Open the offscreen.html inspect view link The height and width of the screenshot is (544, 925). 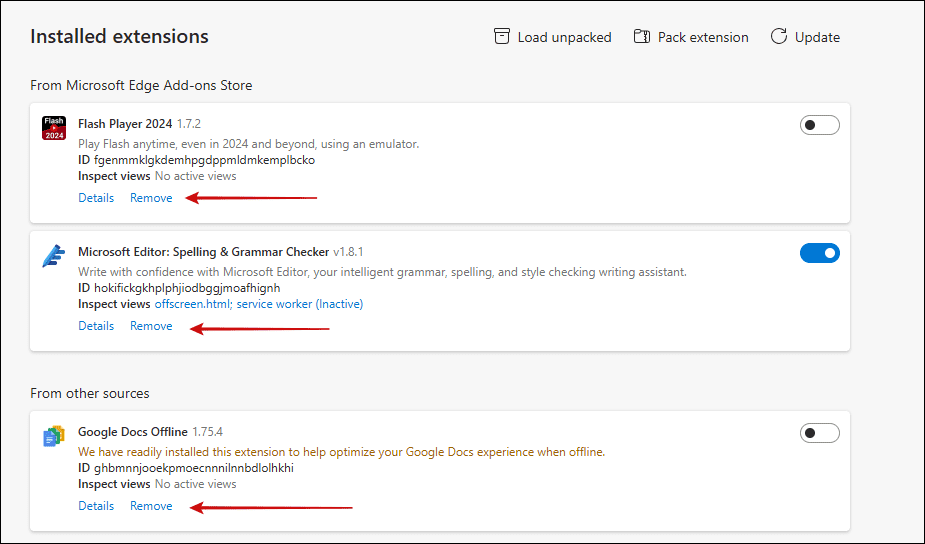[x=193, y=304]
